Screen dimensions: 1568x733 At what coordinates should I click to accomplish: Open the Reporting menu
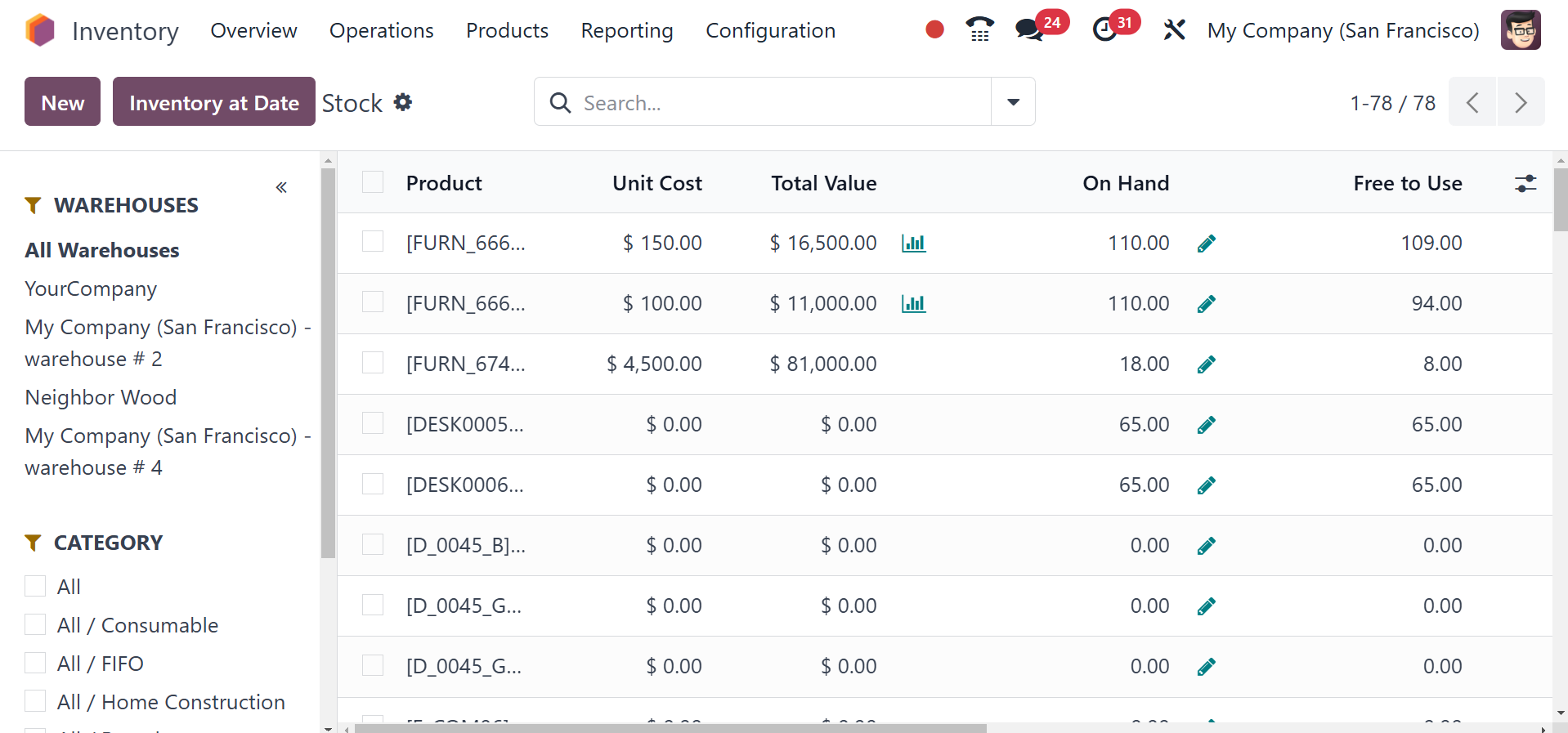[x=627, y=30]
